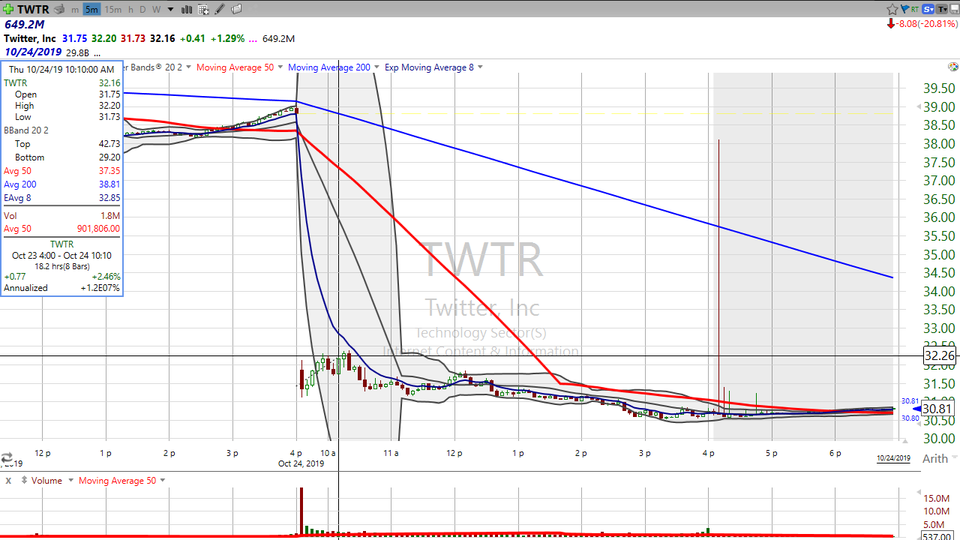Switch to the 15m time frame

(x=113, y=9)
